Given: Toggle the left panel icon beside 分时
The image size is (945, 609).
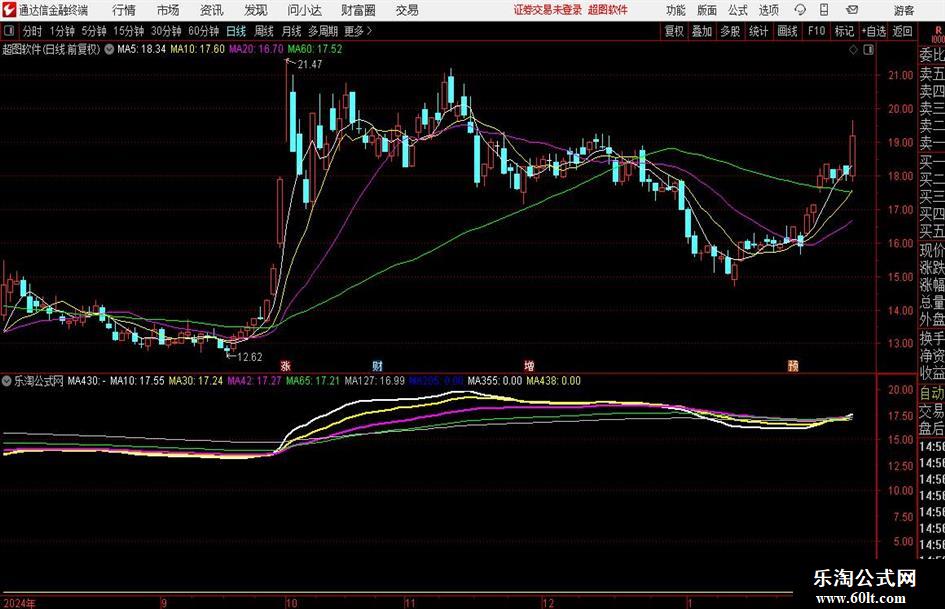Looking at the screenshot, I should (8, 31).
